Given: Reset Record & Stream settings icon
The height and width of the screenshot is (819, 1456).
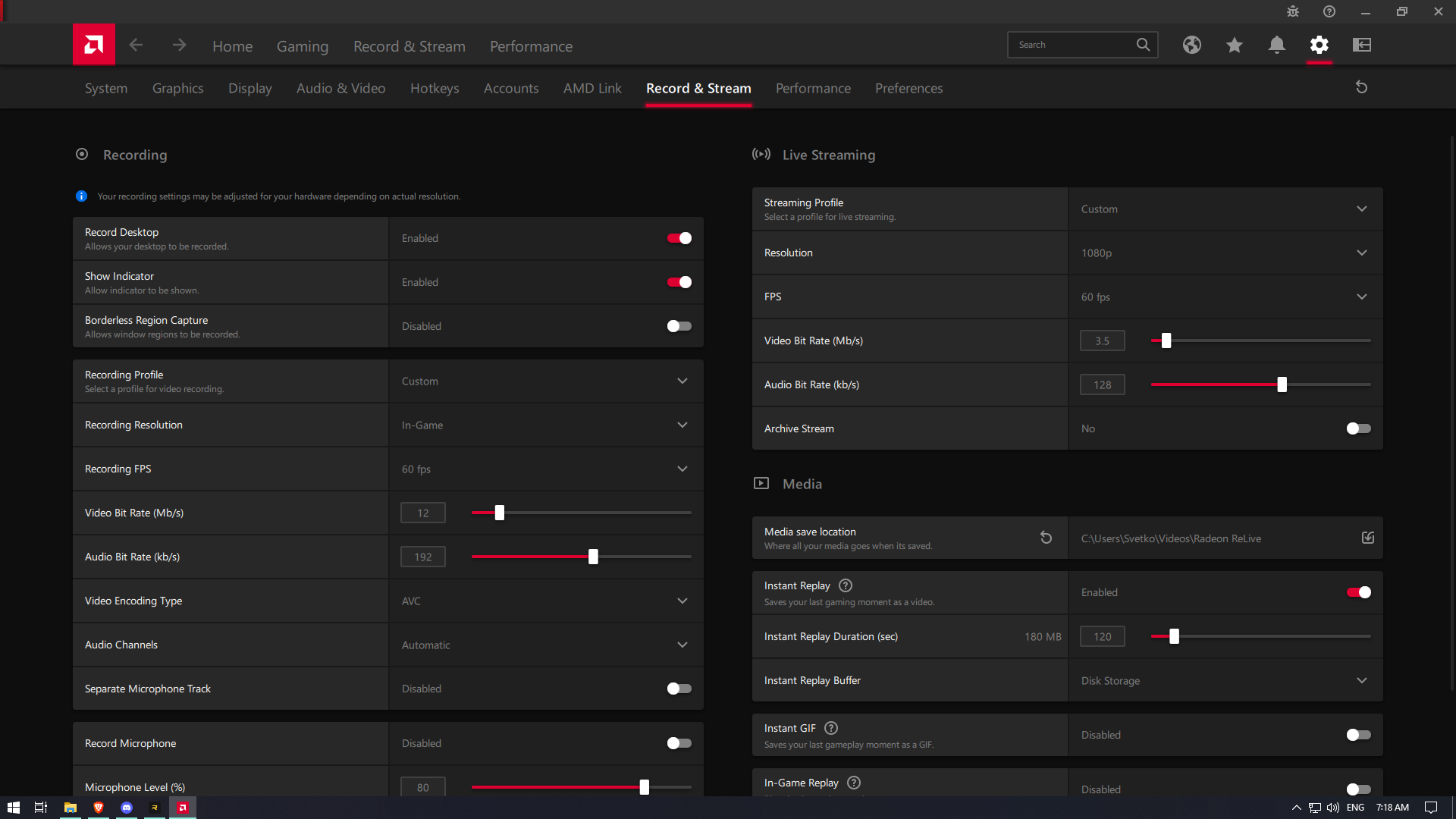Looking at the screenshot, I should tap(1362, 87).
